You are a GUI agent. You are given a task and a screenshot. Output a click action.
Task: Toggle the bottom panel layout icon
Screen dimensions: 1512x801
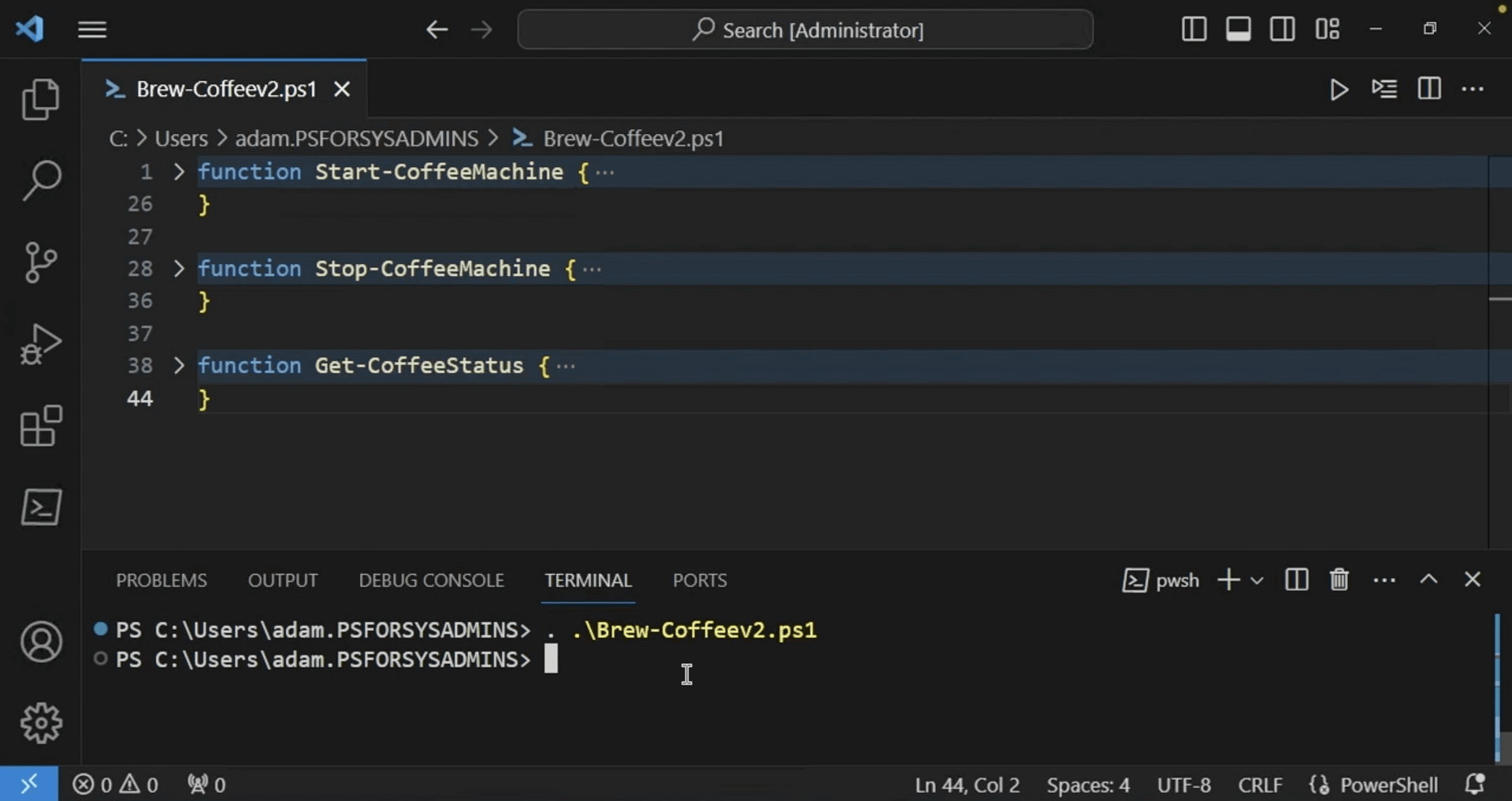(1238, 29)
